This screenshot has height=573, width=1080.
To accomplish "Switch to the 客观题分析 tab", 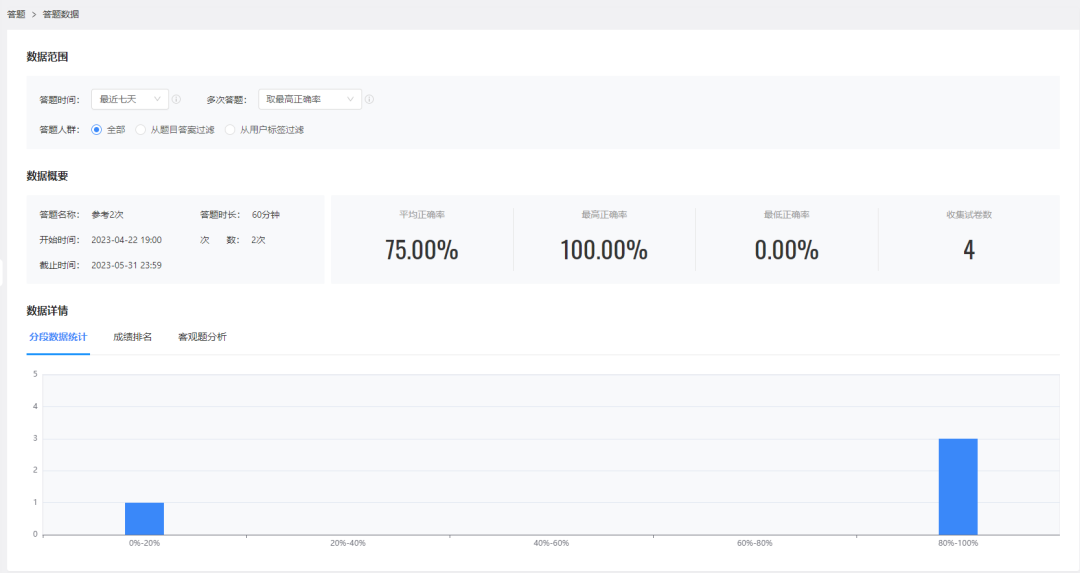I will [x=202, y=337].
